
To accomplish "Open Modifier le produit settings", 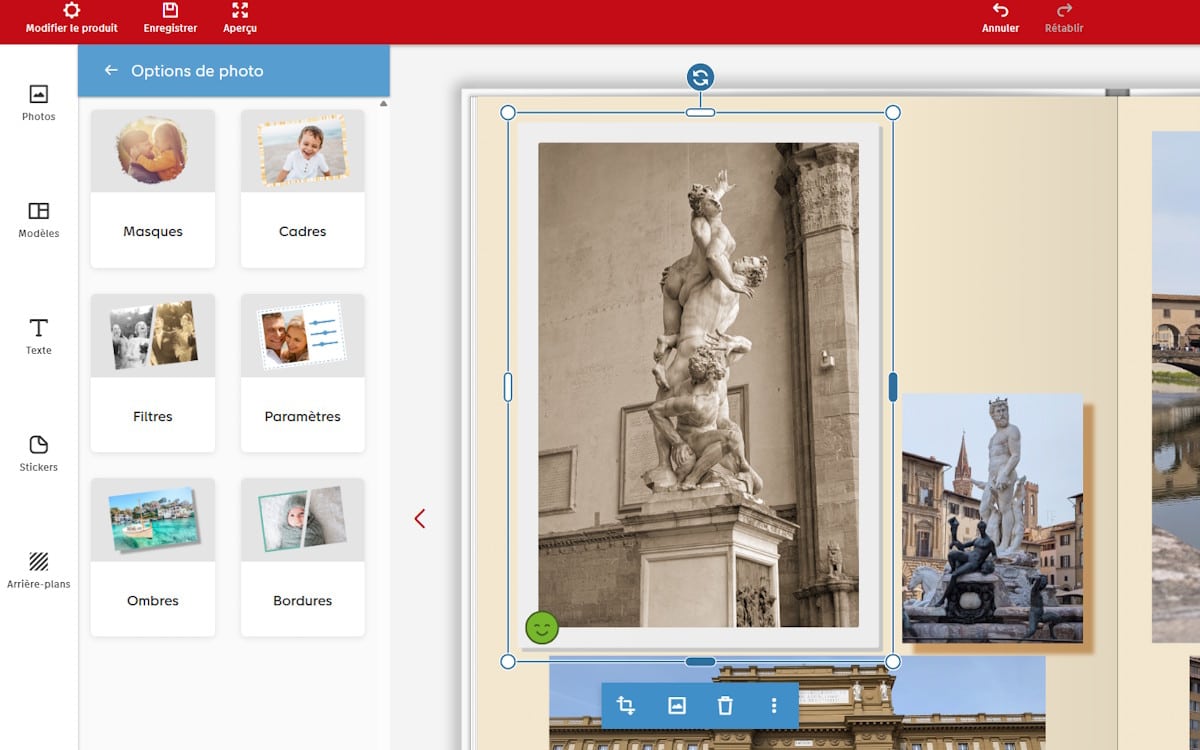I will pos(71,18).
